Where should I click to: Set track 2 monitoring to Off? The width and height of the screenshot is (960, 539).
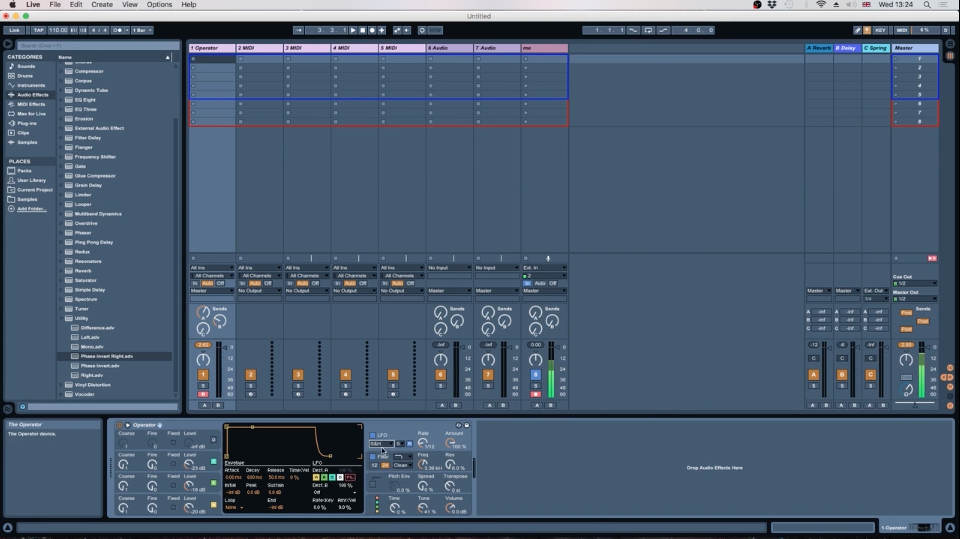pyautogui.click(x=268, y=284)
